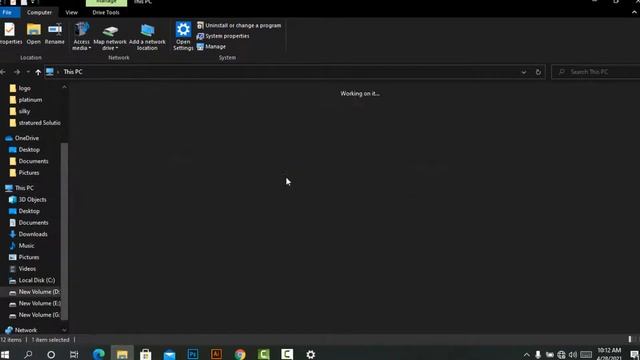This screenshot has width=640, height=360.
Task: Open Settings gear on taskbar
Action: point(311,354)
